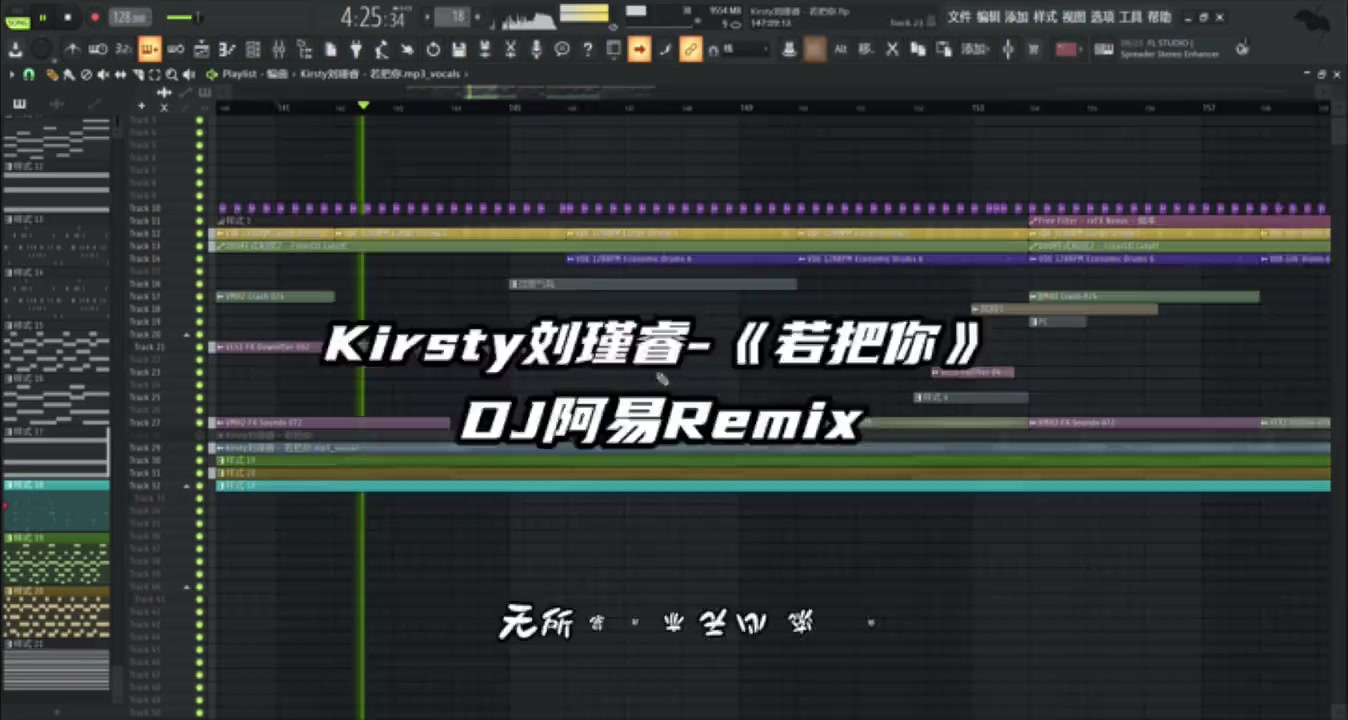Screen dimensions: 1348x720
Task: Toggle SONG/PAT mode switch
Action: tap(17, 20)
